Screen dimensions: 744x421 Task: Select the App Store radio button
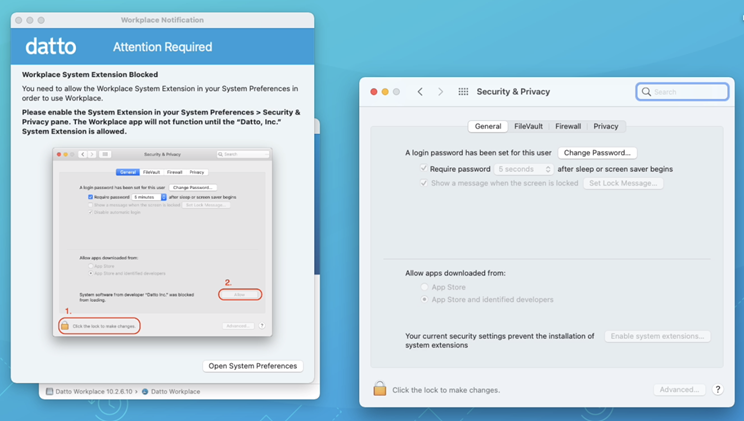point(424,287)
